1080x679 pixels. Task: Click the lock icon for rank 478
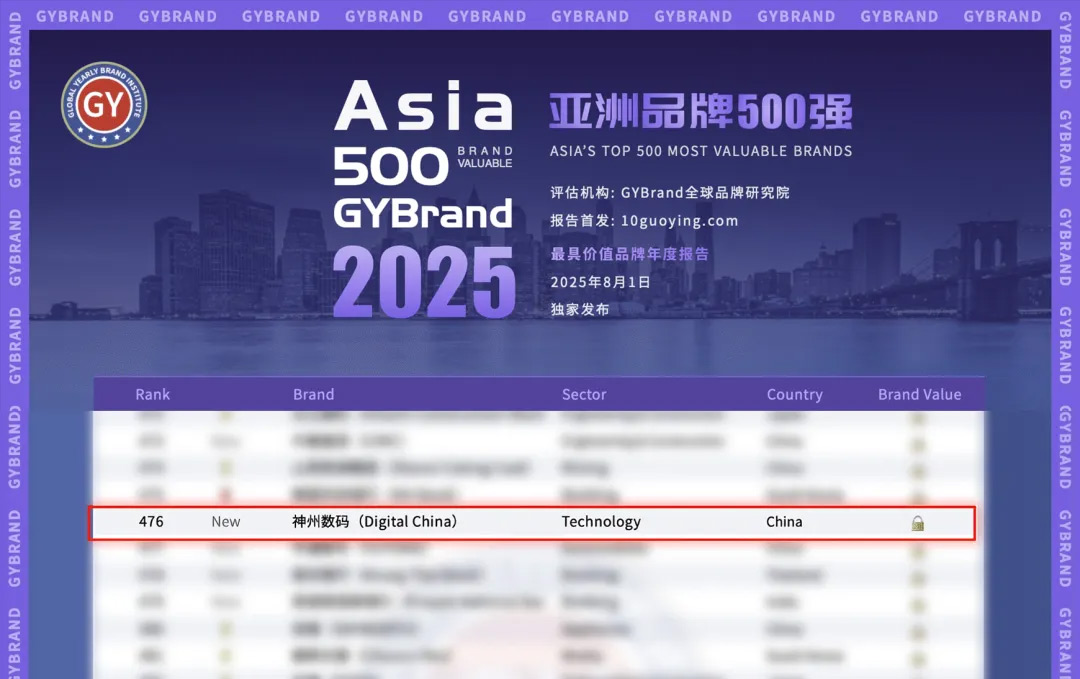coord(918,575)
